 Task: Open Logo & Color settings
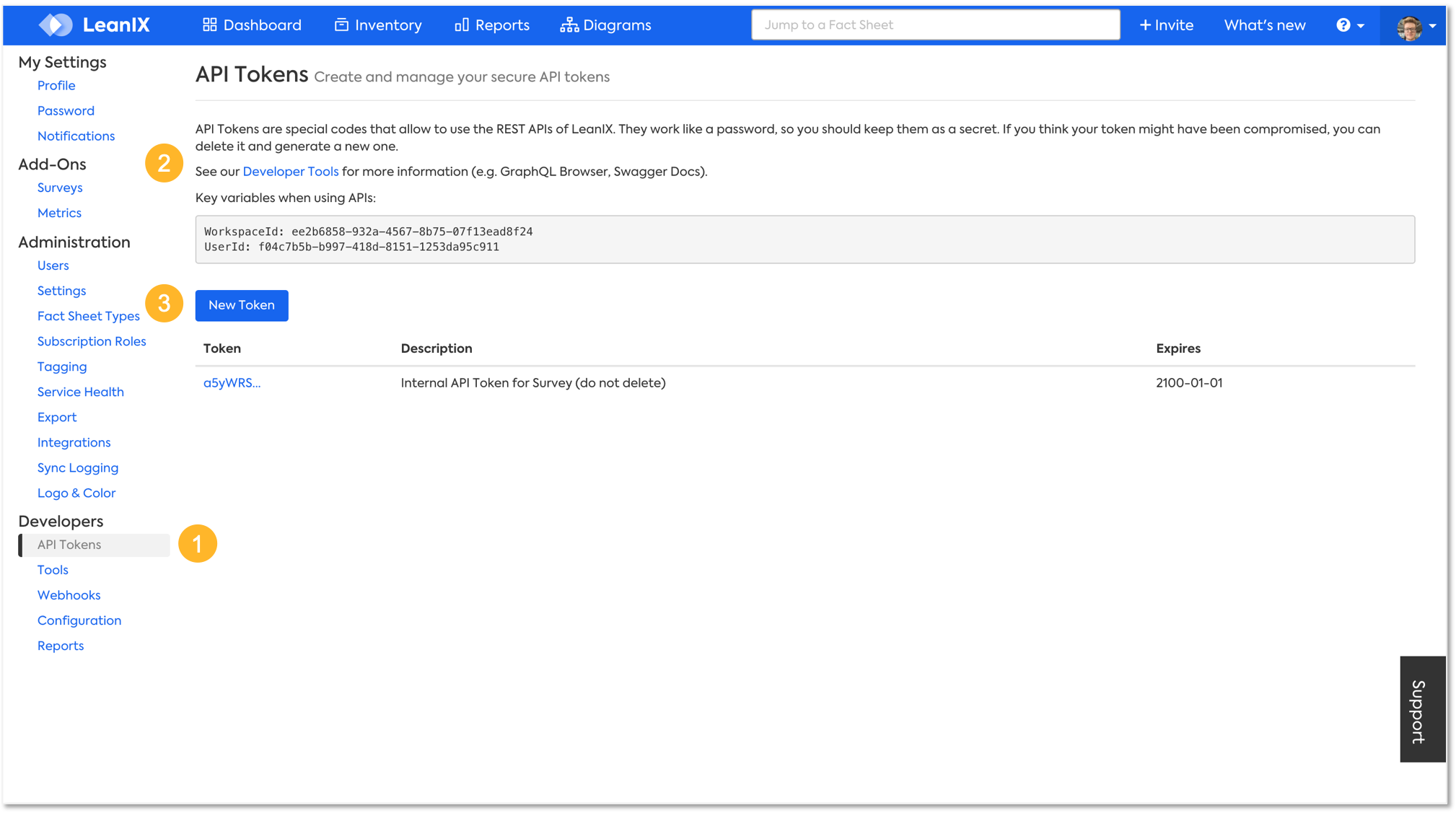(76, 493)
